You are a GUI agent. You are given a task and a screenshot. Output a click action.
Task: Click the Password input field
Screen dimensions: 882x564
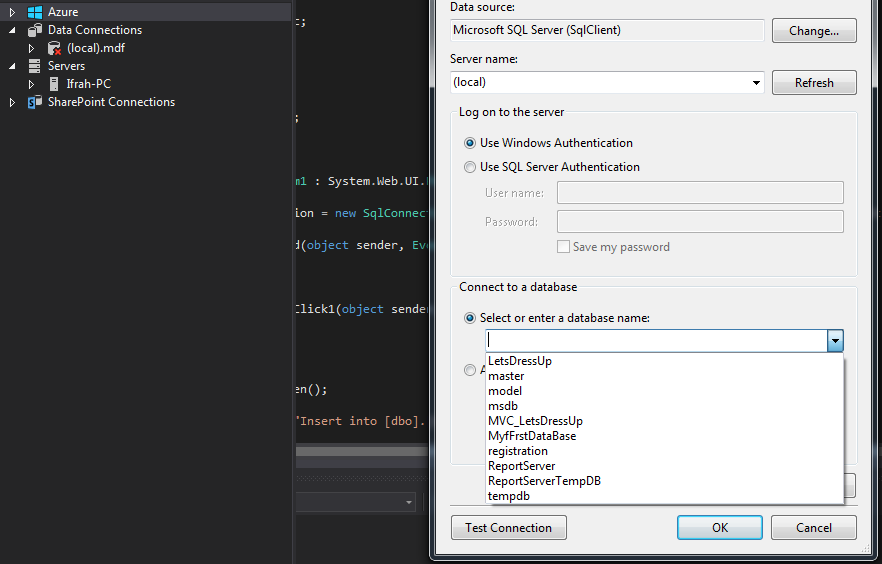tap(700, 222)
